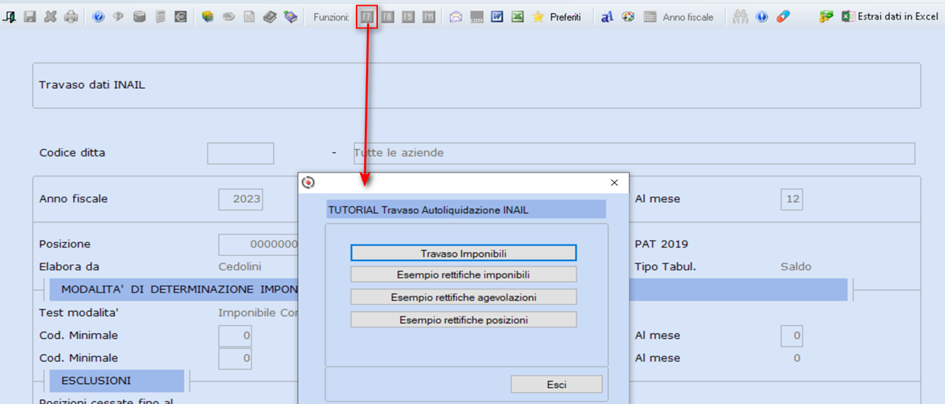This screenshot has width=945, height=404.
Task: Open help with blue question mark icon
Action: tap(98, 17)
